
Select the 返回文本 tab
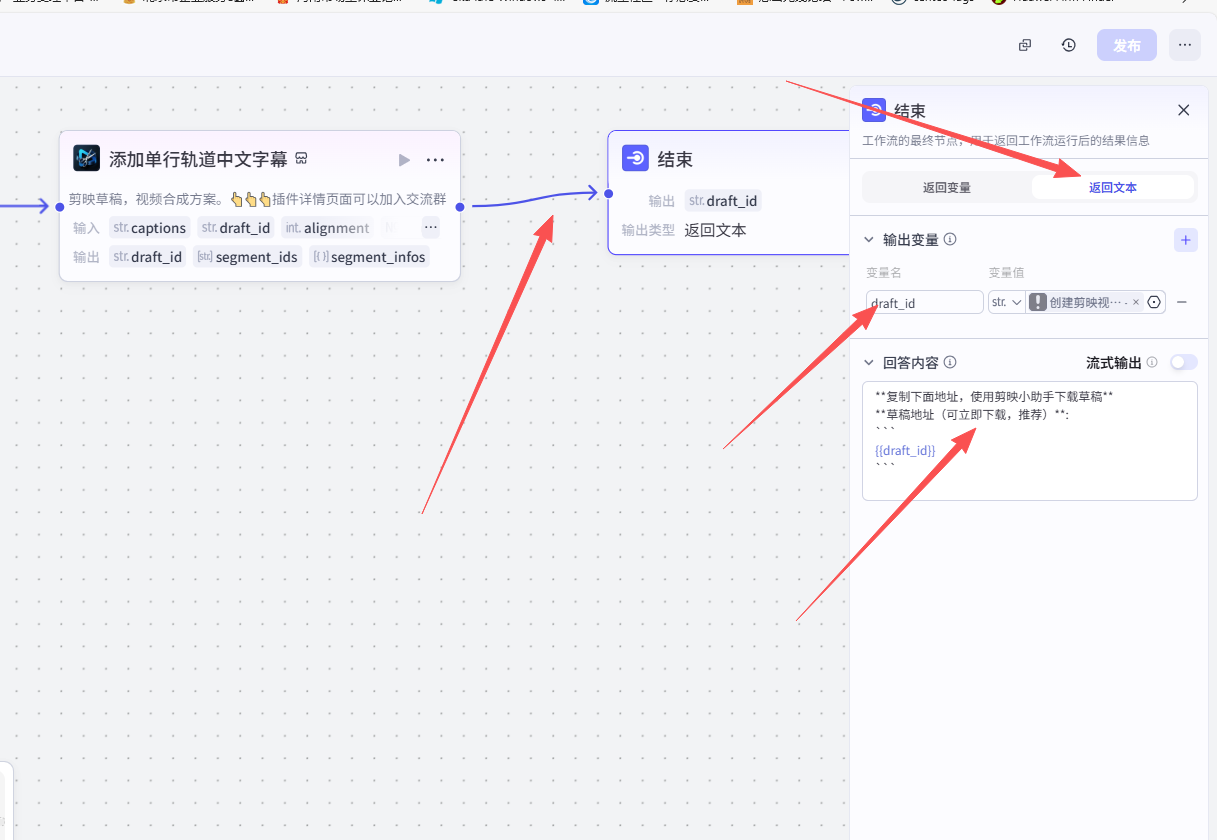1112,187
